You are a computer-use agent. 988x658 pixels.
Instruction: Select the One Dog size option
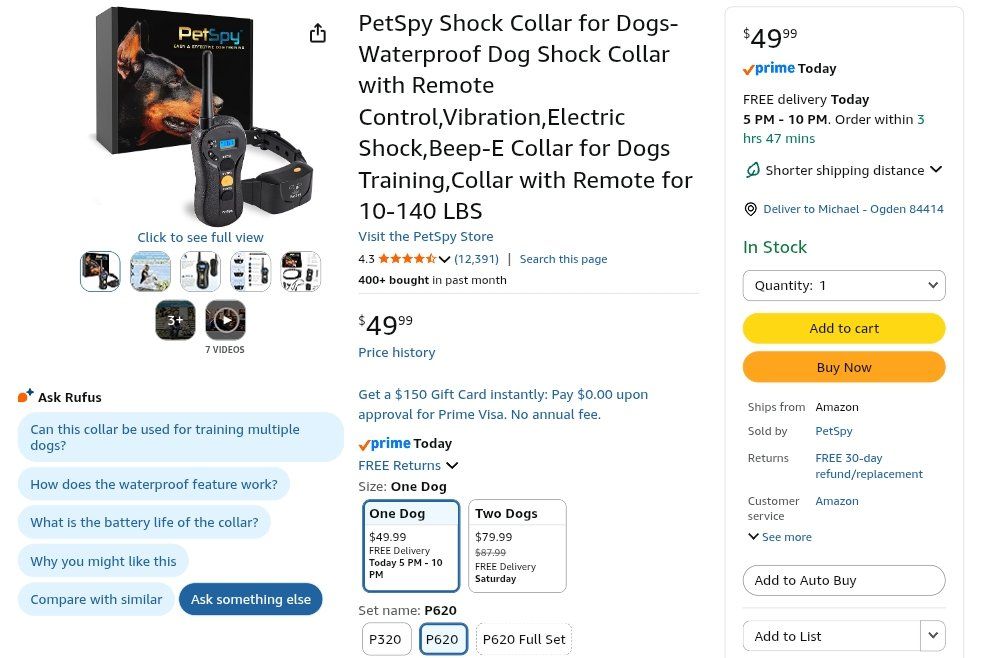(410, 545)
